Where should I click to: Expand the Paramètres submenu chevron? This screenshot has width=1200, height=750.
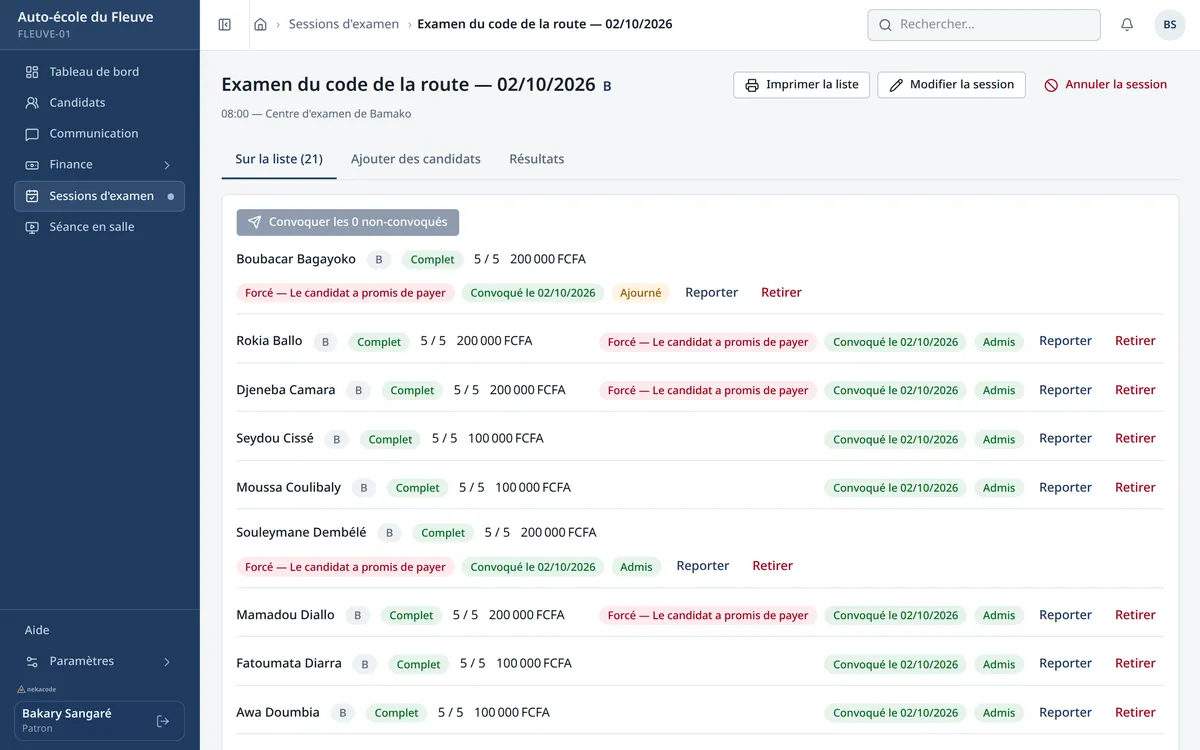pyautogui.click(x=167, y=662)
